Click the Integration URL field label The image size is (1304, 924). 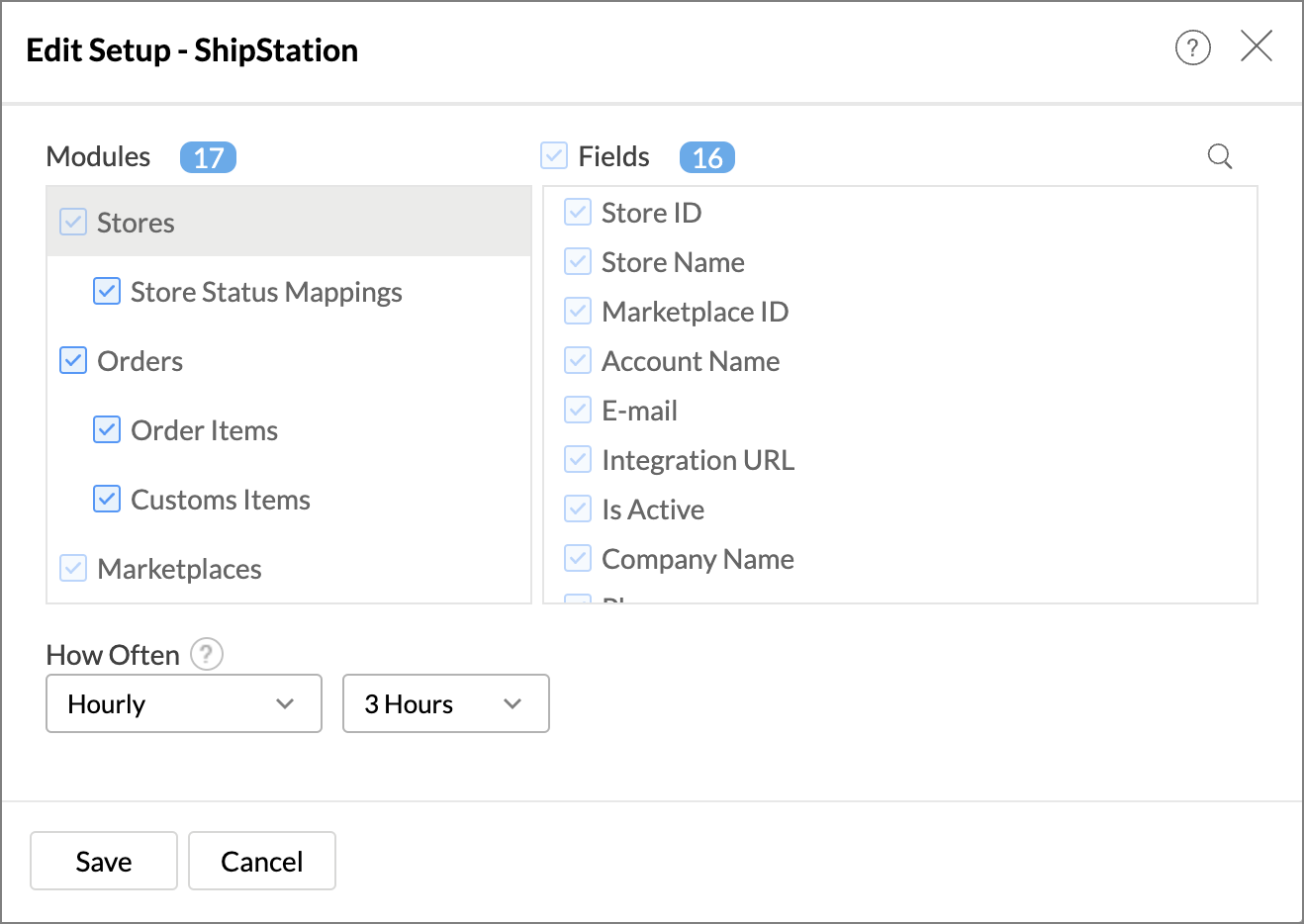pos(698,460)
